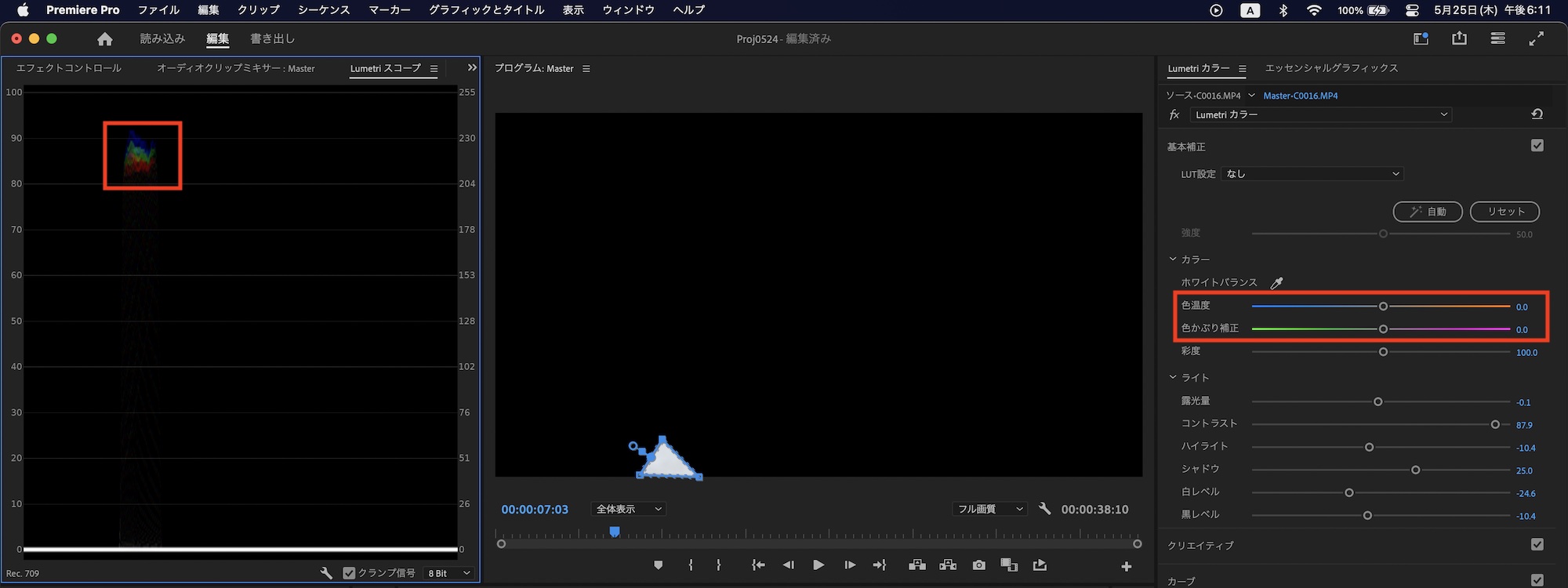Screen dimensions: 1568x588
Task: Toggle the クリエイティブ section checkbox
Action: point(1537,545)
